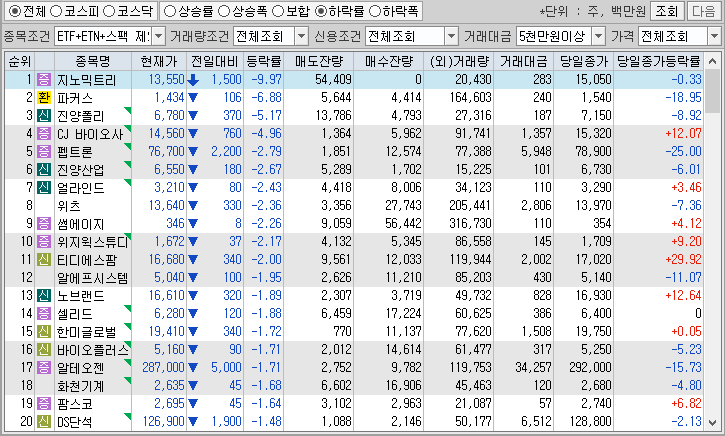This screenshot has height=436, width=725.
Task: Sort by the 현재가 column header
Action: tap(159, 61)
